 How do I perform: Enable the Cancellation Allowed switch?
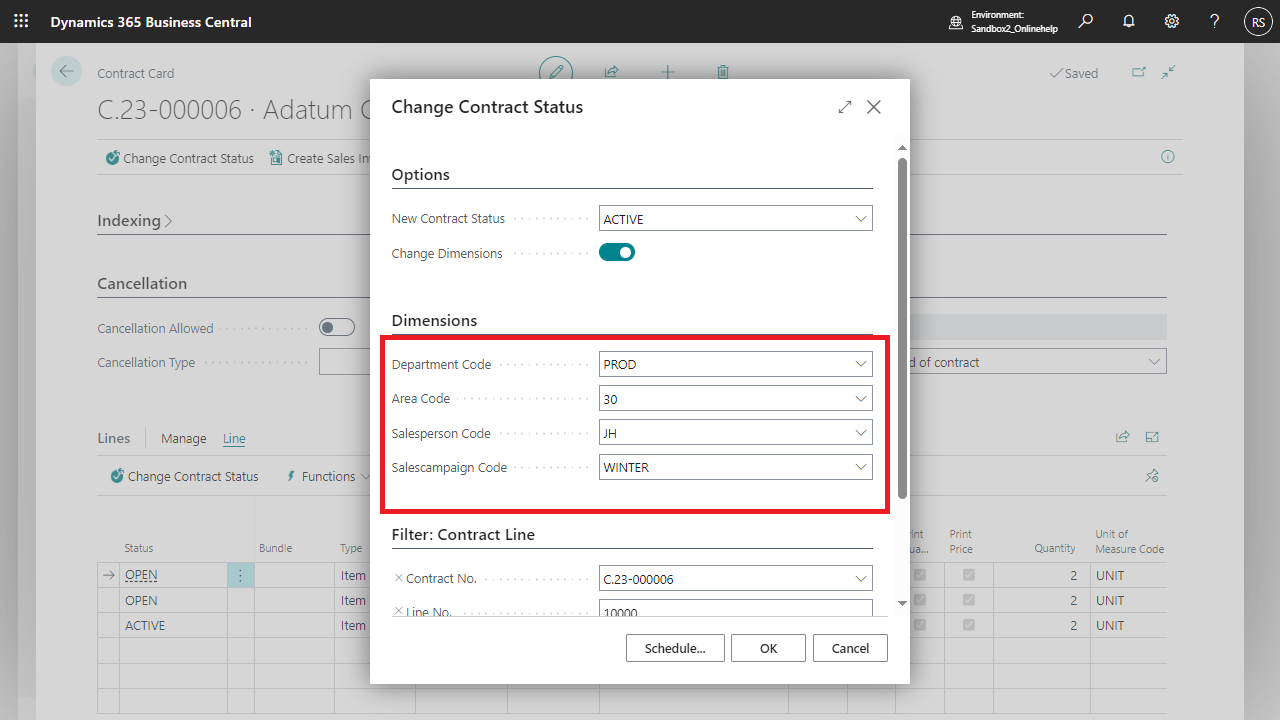(337, 328)
